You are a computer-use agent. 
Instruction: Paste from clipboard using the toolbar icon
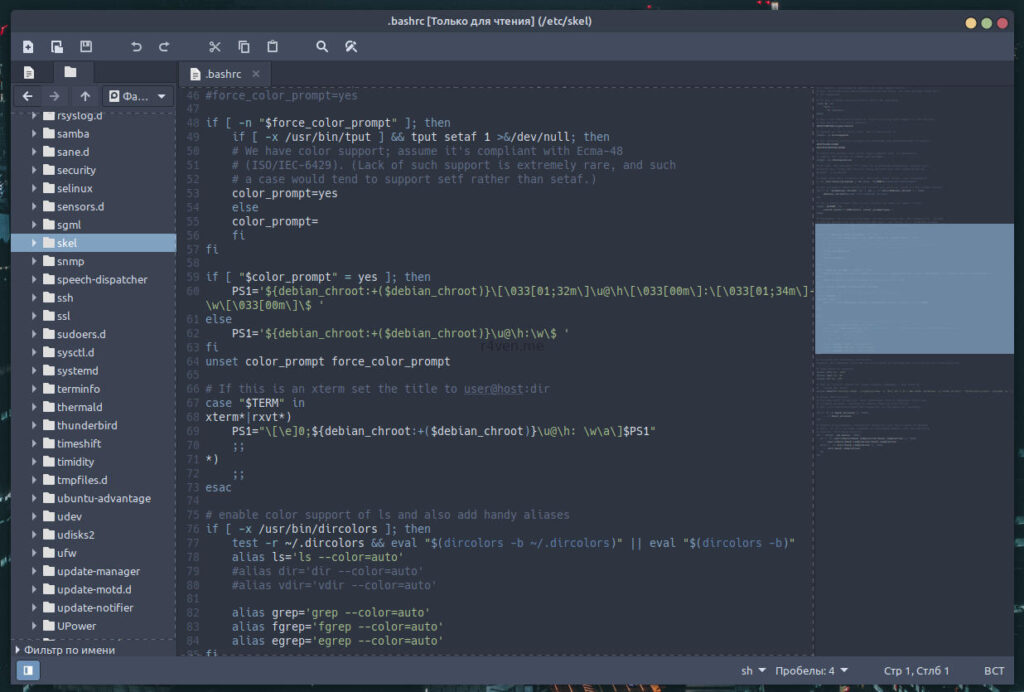[x=272, y=46]
